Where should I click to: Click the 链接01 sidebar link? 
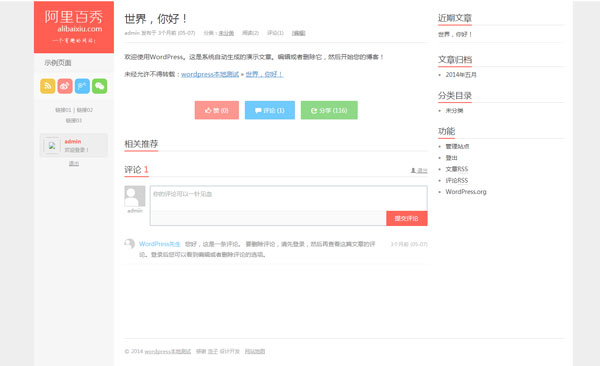point(63,110)
